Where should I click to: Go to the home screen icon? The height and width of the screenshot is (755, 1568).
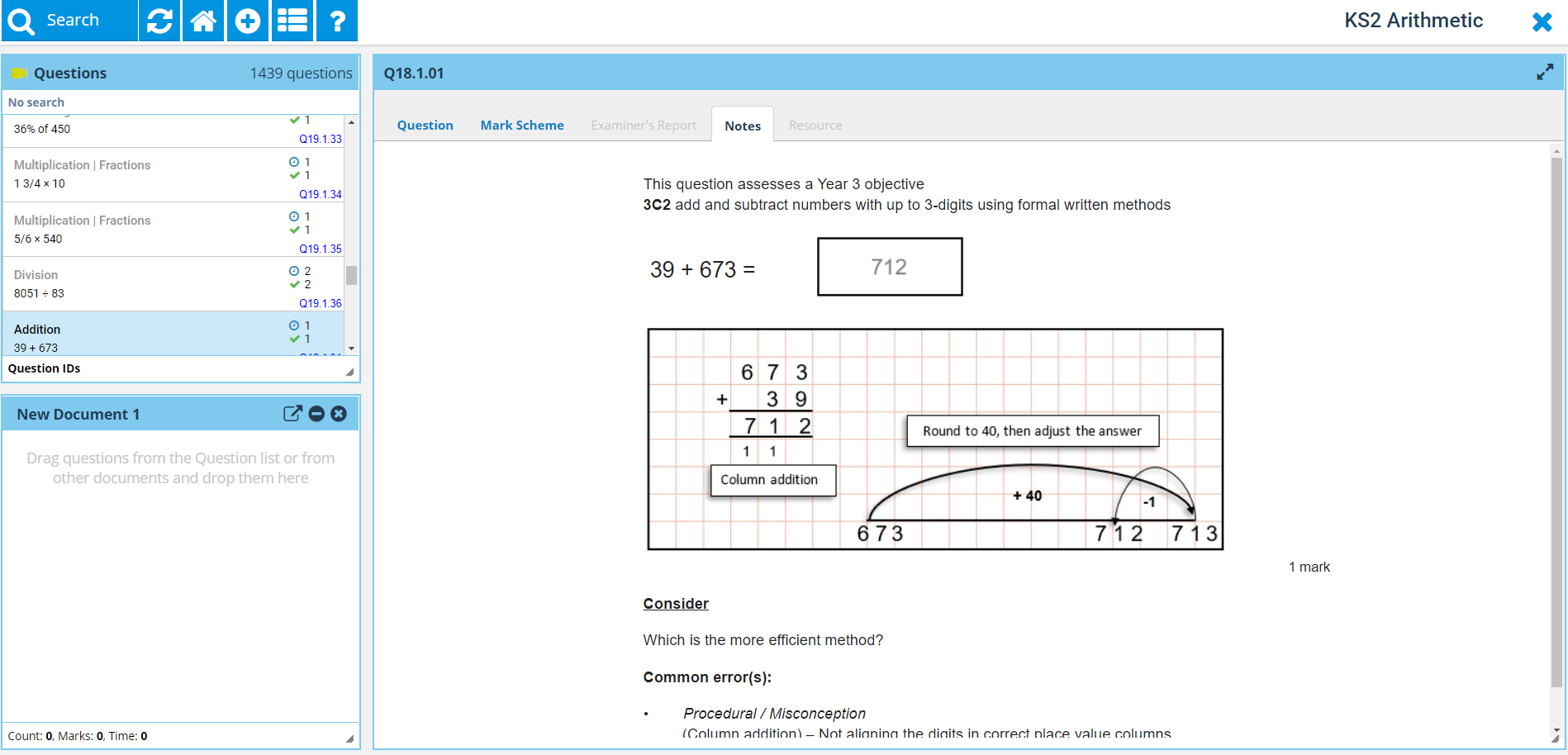(203, 21)
